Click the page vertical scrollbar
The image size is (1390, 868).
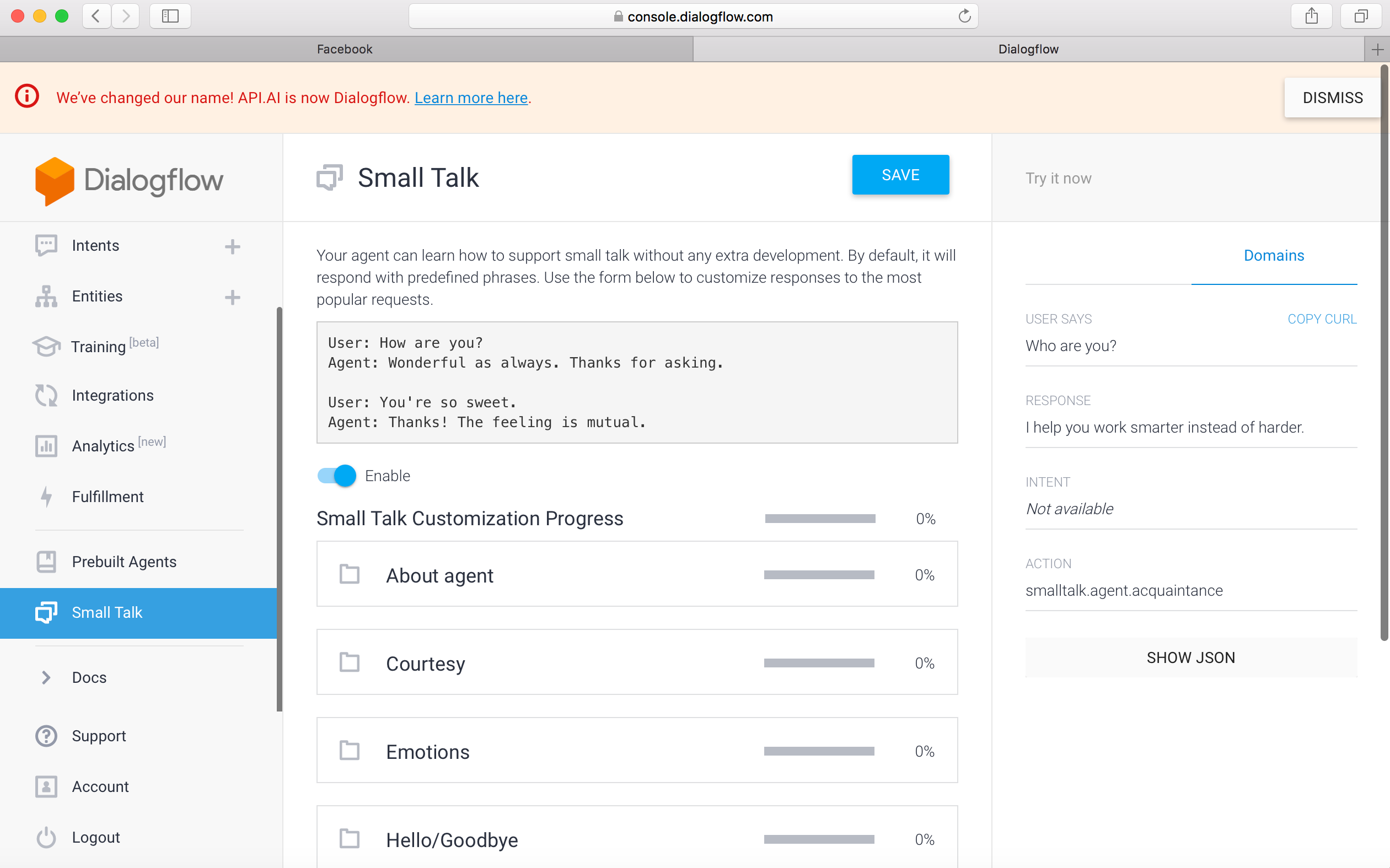(1384, 353)
